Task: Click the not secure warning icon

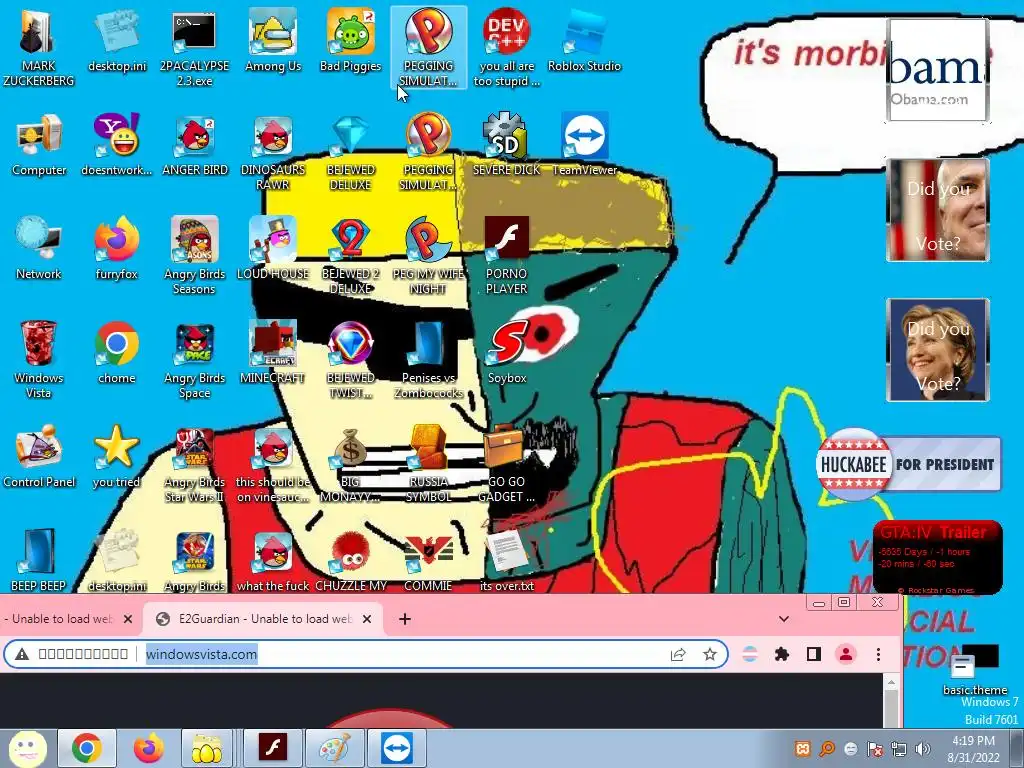Action: [22, 654]
